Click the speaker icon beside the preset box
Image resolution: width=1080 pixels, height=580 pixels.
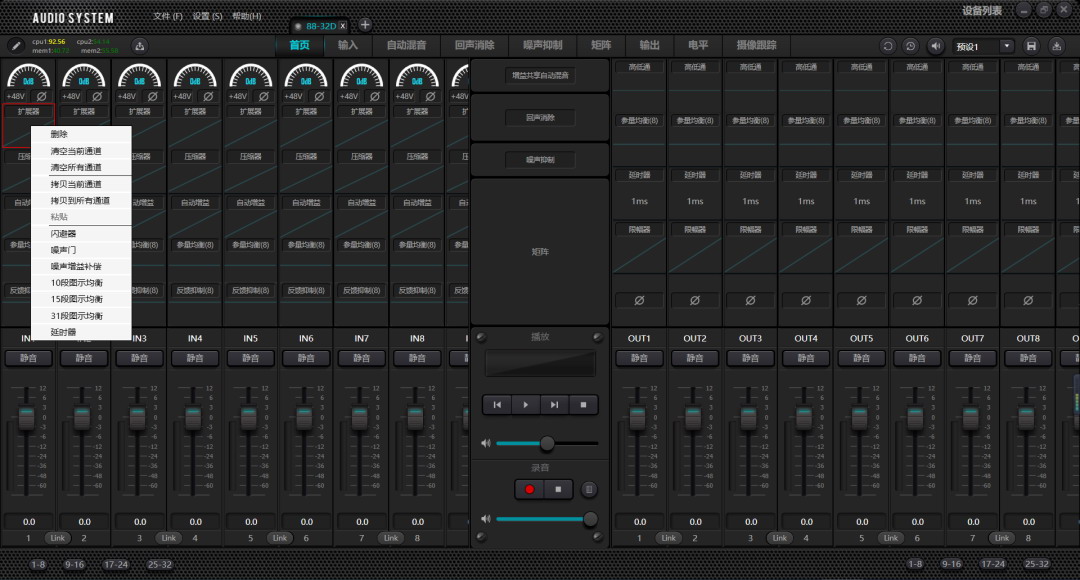point(936,46)
